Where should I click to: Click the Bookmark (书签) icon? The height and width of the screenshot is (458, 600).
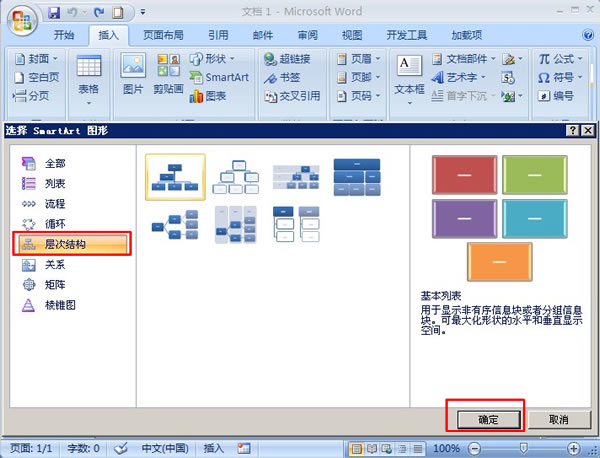[x=282, y=78]
